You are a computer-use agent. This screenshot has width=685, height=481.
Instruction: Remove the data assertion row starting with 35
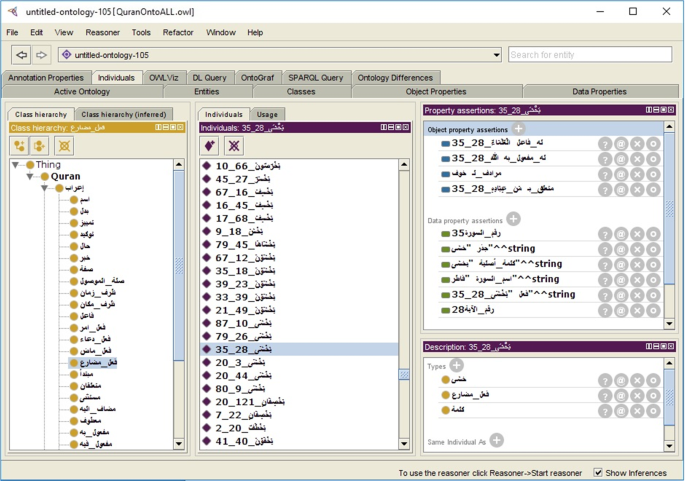637,234
